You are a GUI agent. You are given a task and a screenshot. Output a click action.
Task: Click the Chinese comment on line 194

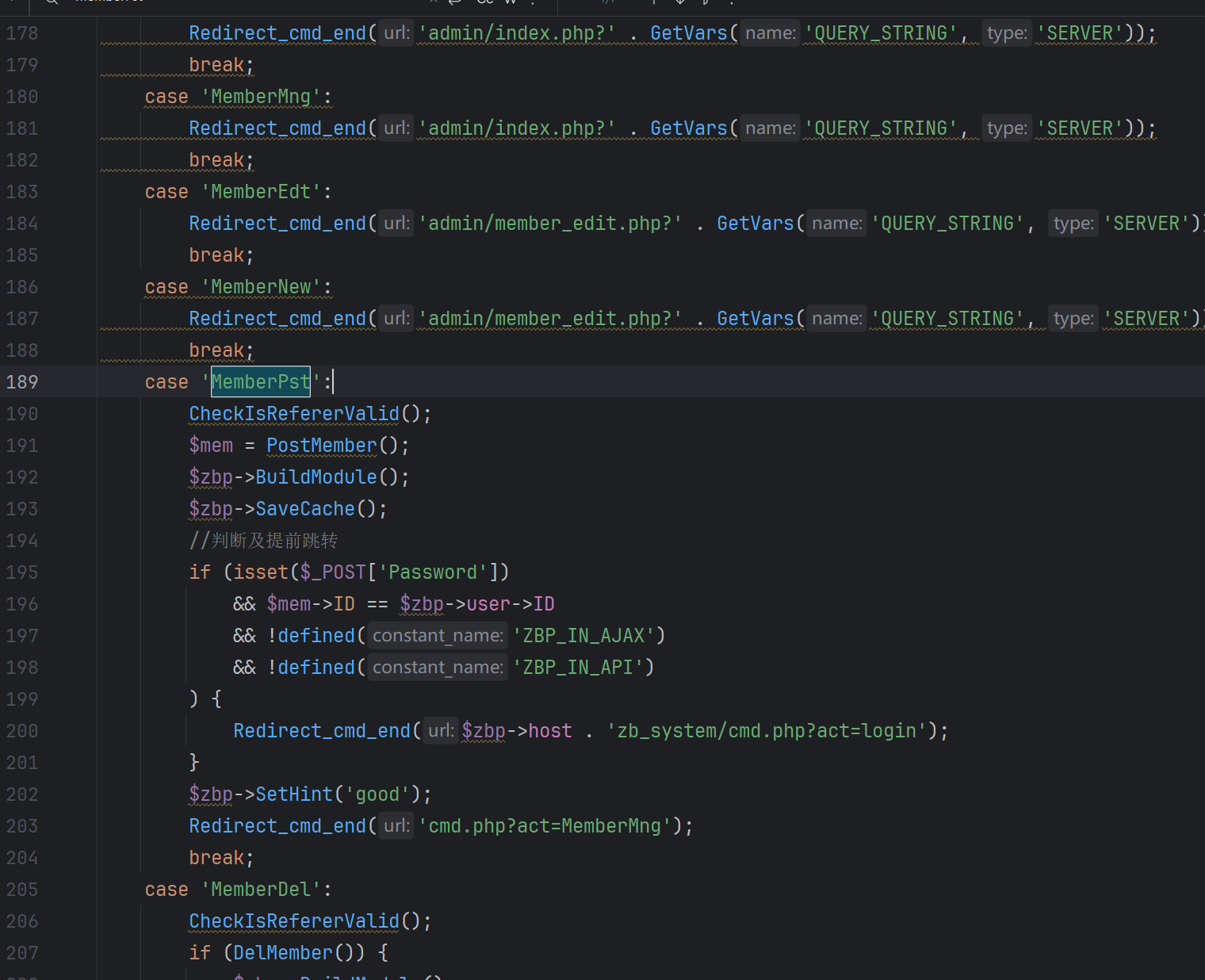(263, 541)
